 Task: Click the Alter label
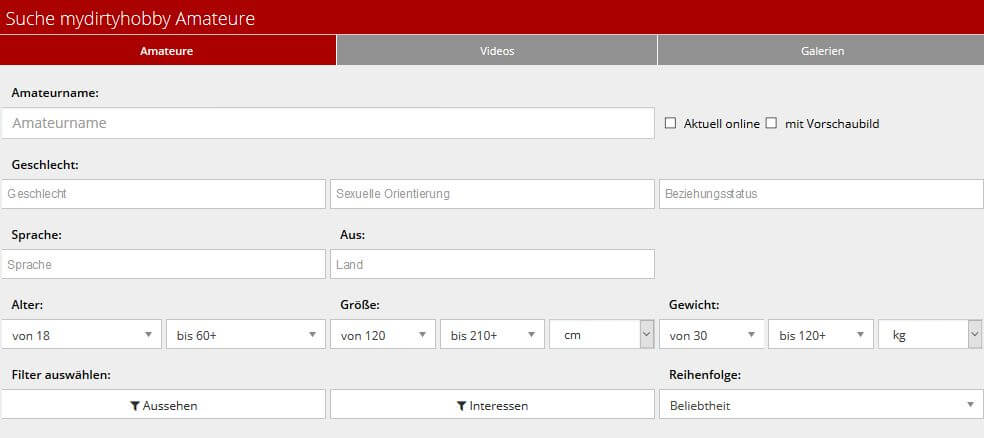pyautogui.click(x=27, y=305)
